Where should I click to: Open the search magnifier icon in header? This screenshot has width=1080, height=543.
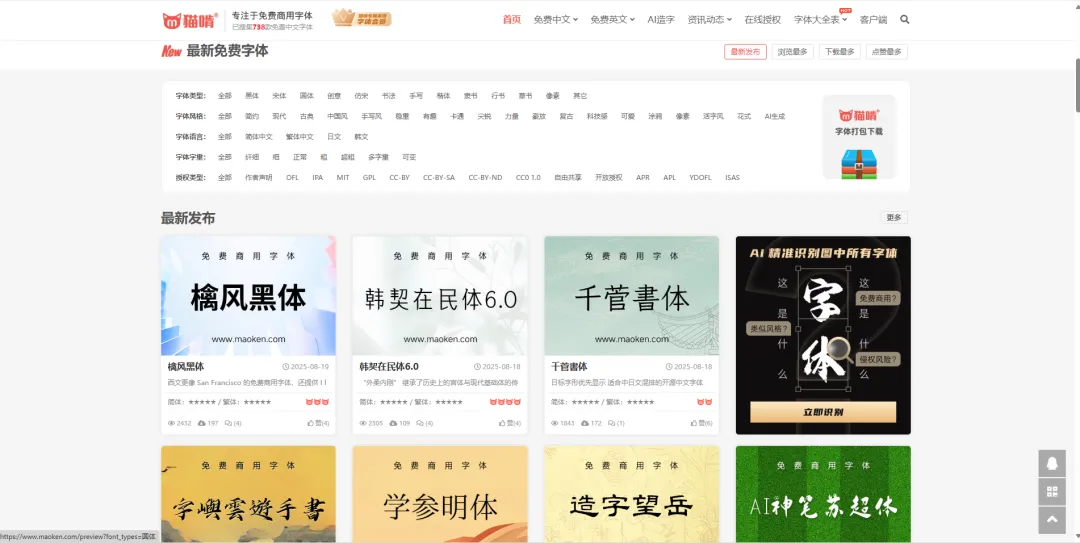coord(904,20)
